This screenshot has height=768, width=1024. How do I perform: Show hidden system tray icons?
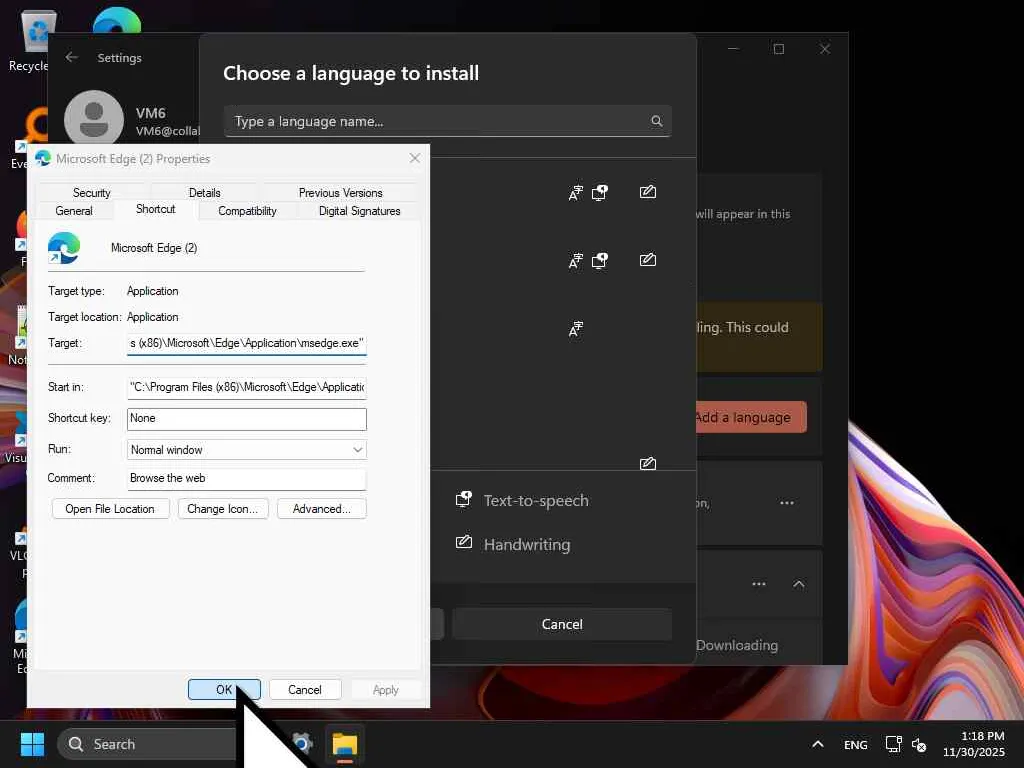818,744
